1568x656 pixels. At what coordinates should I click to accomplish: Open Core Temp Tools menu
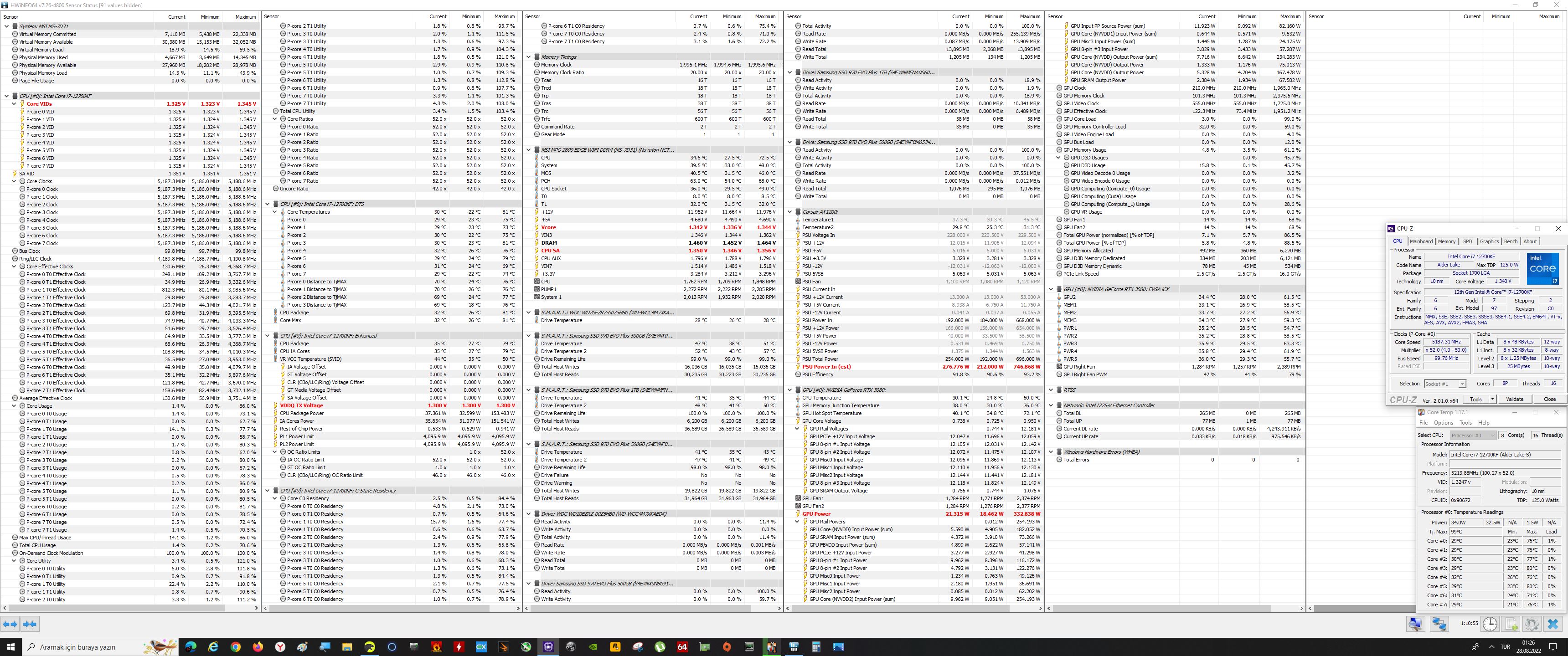coord(1465,423)
